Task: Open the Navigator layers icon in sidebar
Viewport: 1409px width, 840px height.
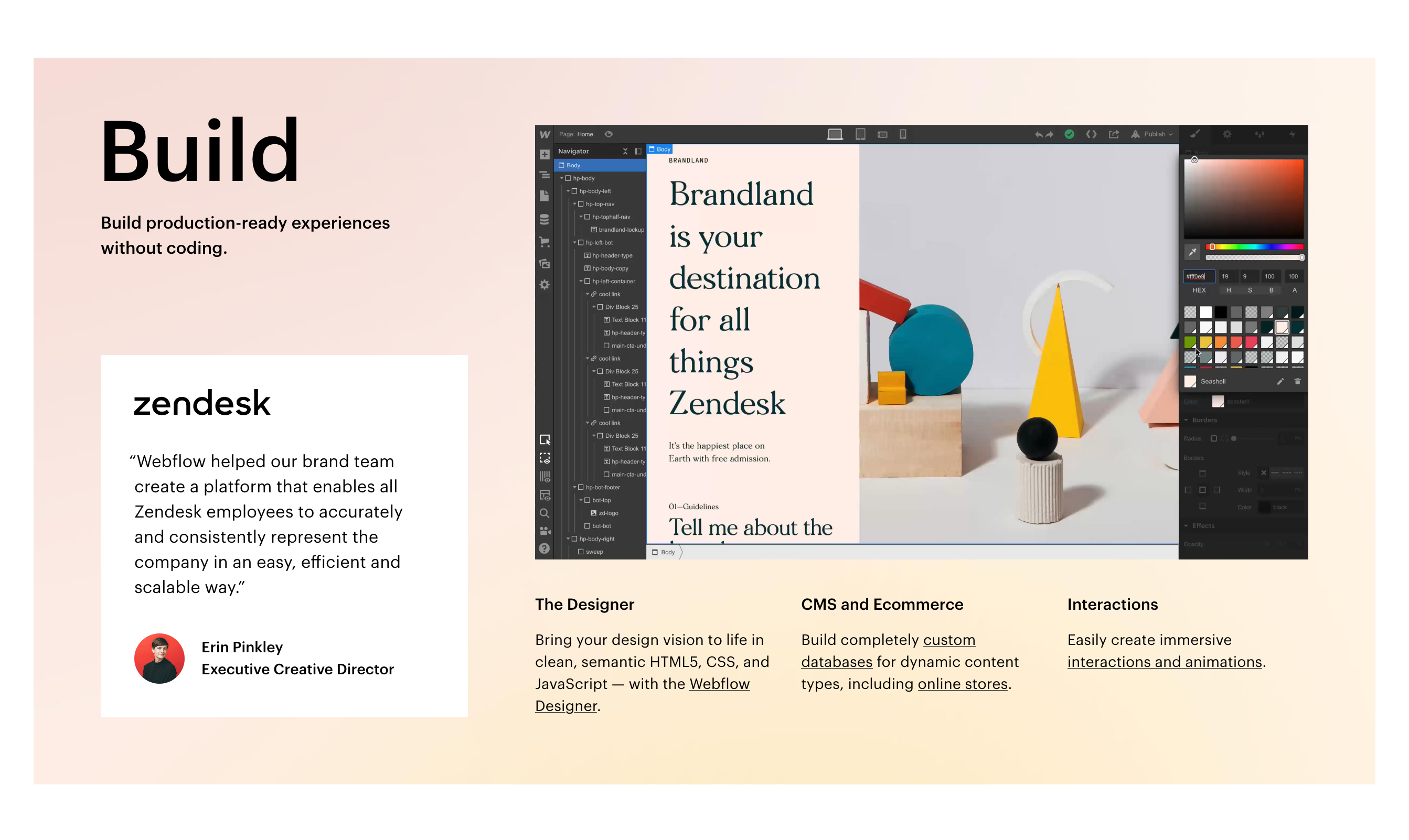Action: click(x=544, y=175)
